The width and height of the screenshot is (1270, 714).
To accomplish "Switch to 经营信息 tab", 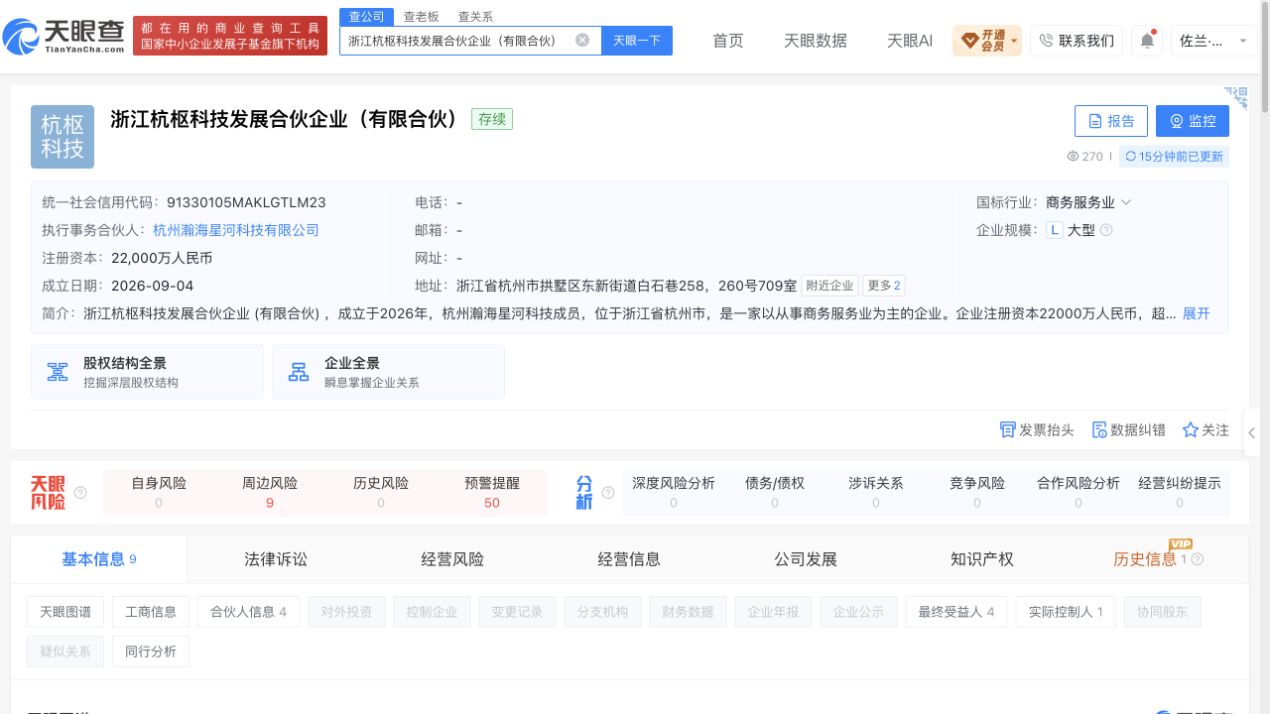I will pyautogui.click(x=629, y=559).
